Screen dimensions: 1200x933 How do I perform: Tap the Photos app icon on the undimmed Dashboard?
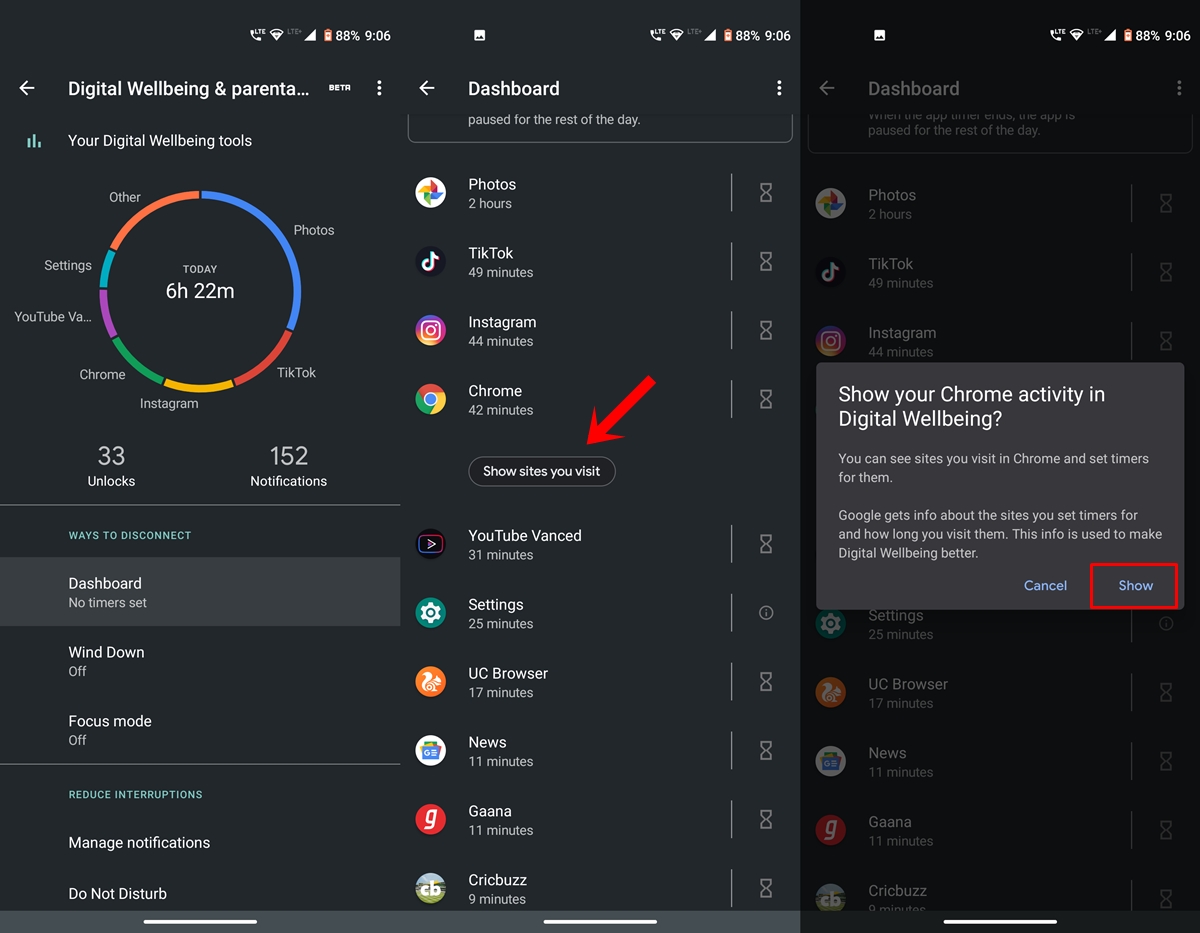pos(431,193)
